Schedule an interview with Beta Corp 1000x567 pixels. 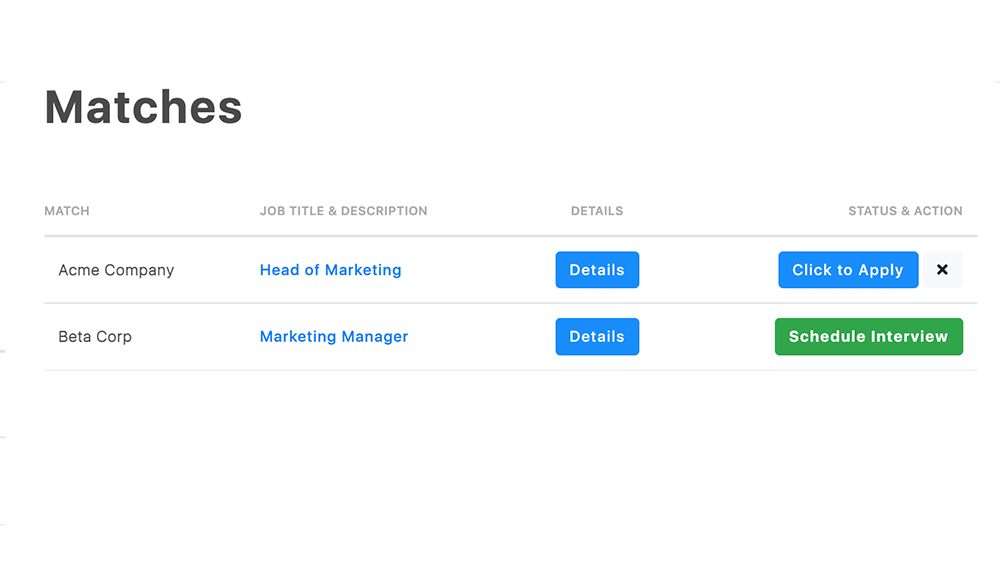tap(868, 337)
